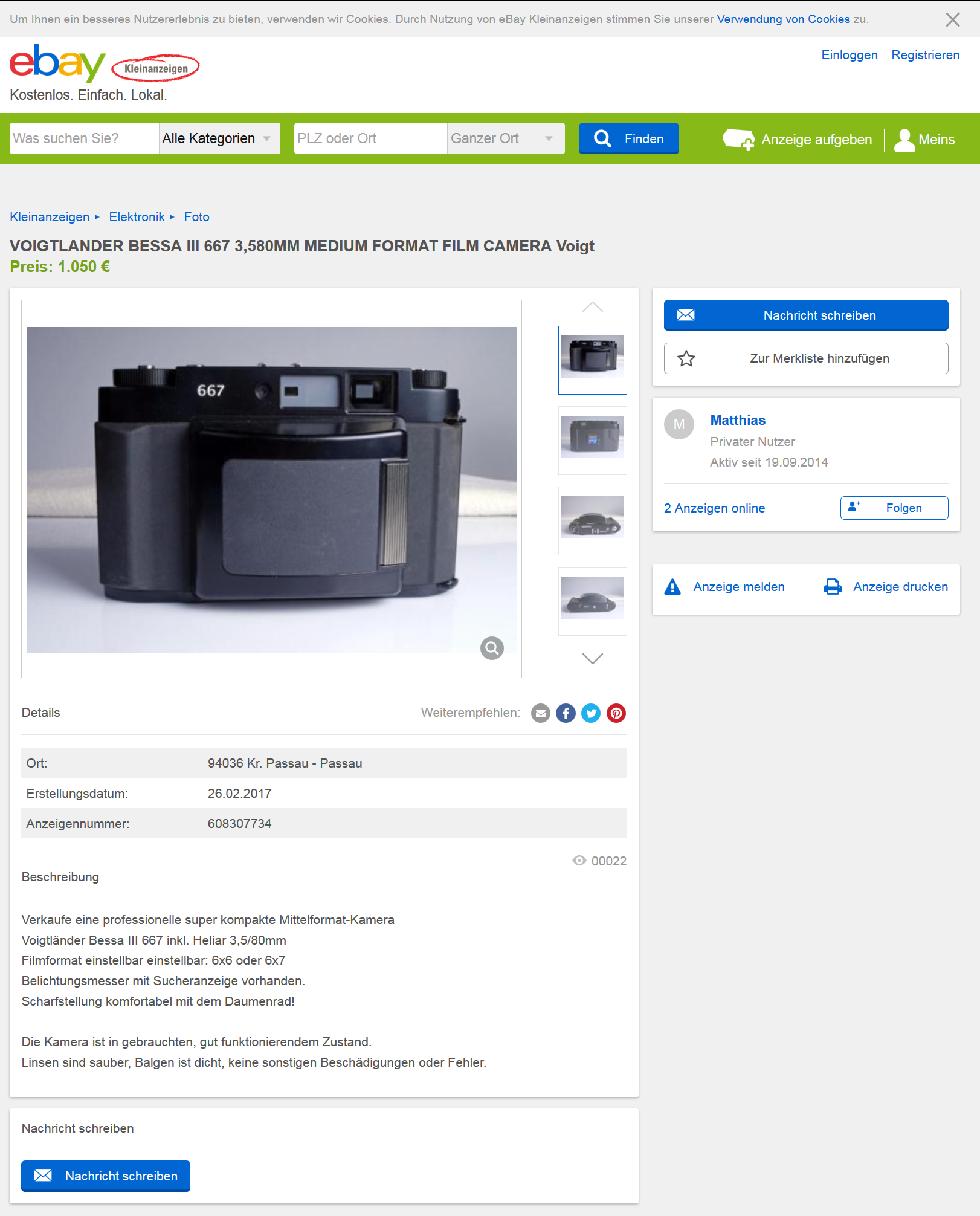Image resolution: width=980 pixels, height=1216 pixels.
Task: Select the fourth camera thumbnail
Action: tap(593, 601)
